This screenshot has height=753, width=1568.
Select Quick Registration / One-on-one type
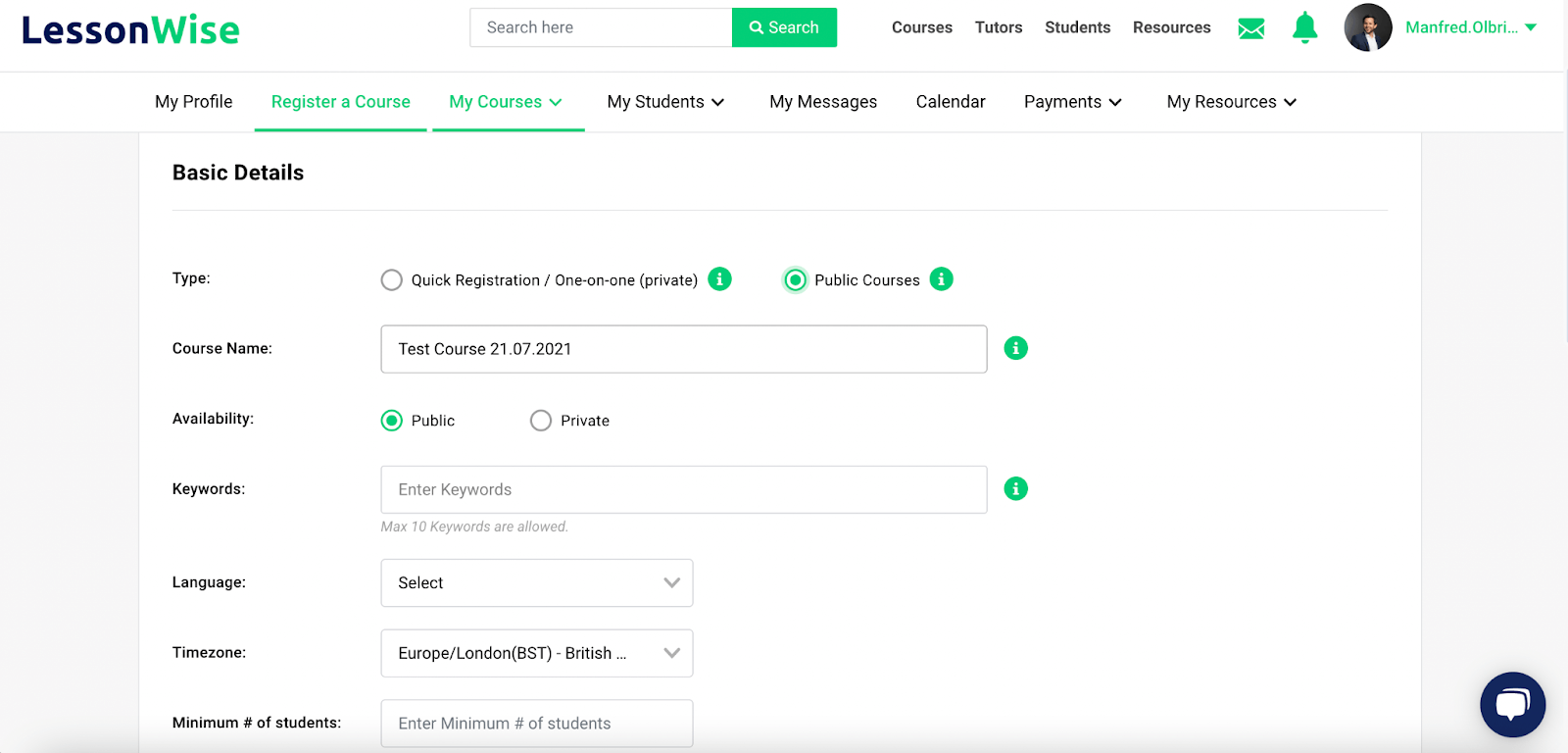tap(392, 280)
